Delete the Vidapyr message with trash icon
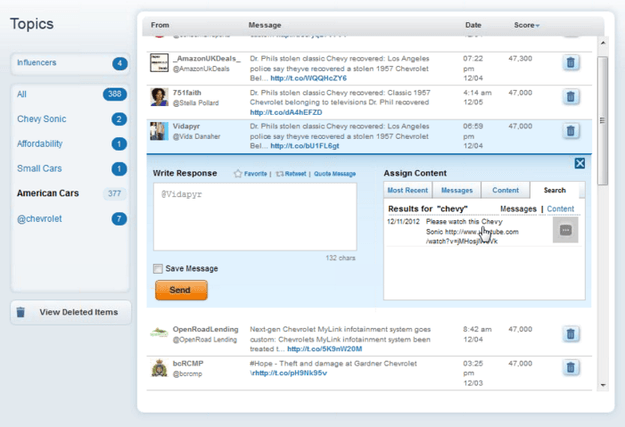The image size is (625, 427). pos(571,130)
